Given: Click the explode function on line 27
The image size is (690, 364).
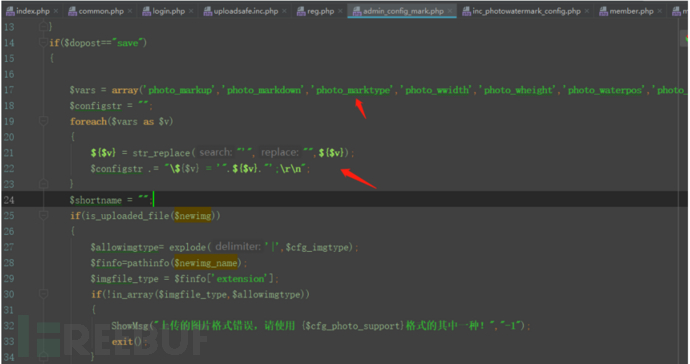Looking at the screenshot, I should pos(187,247).
